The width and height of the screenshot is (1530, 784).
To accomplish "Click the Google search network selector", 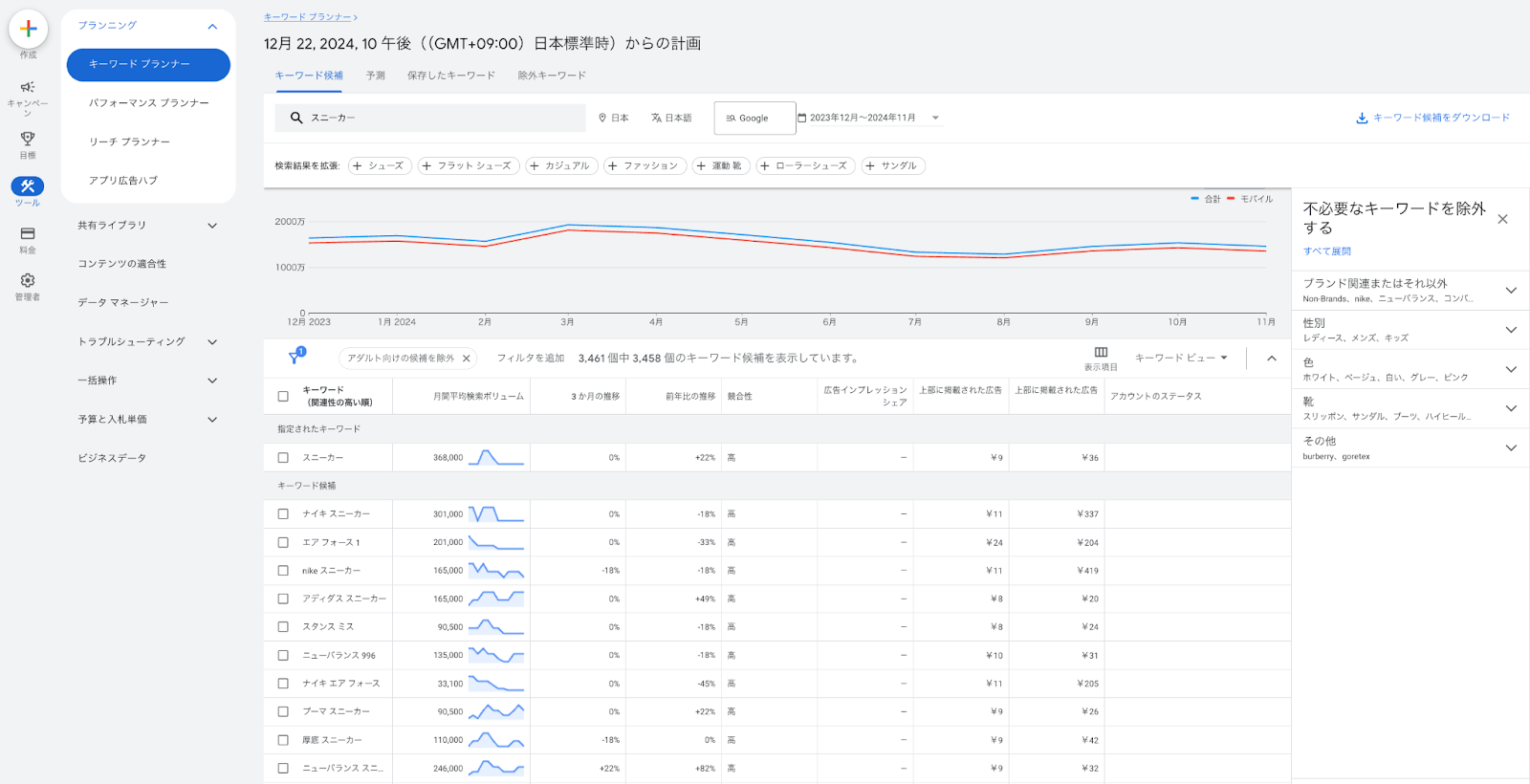I will [x=754, y=119].
